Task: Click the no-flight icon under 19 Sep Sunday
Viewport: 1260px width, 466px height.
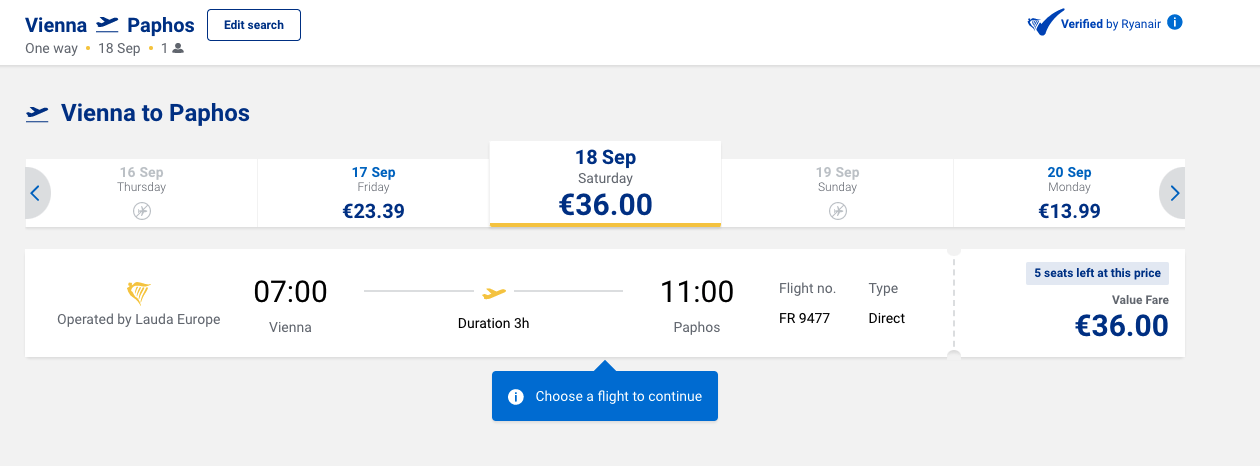Action: [x=838, y=211]
